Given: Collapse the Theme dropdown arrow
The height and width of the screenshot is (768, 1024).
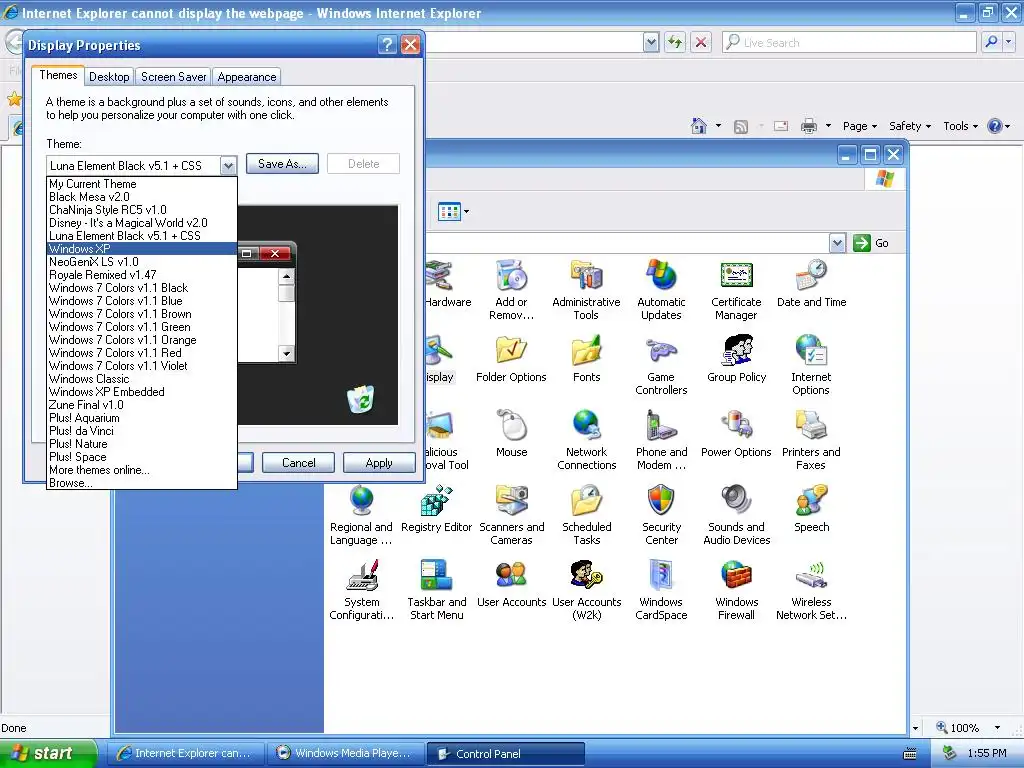Looking at the screenshot, I should click(x=228, y=166).
